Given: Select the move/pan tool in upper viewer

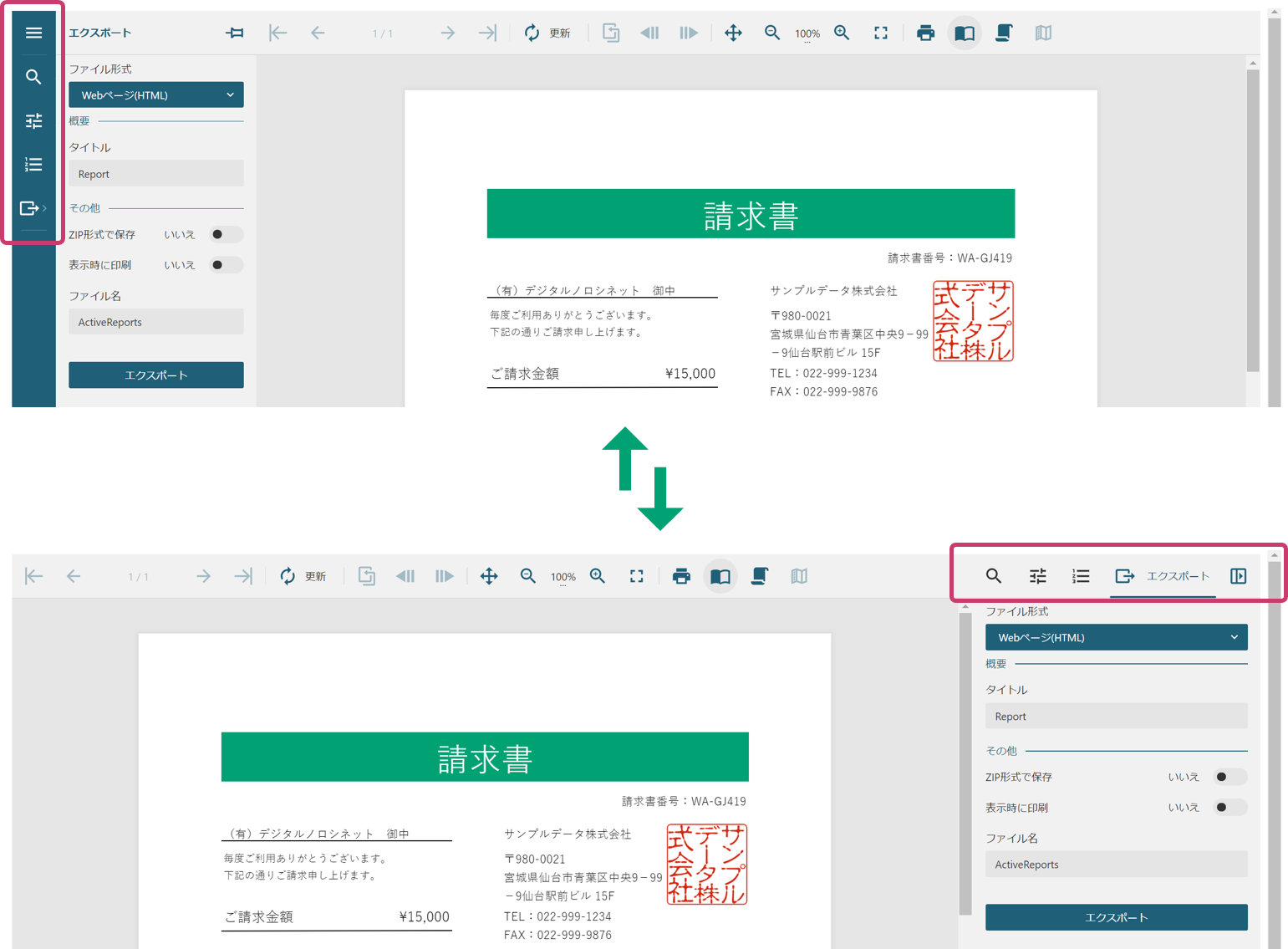Looking at the screenshot, I should (x=733, y=33).
